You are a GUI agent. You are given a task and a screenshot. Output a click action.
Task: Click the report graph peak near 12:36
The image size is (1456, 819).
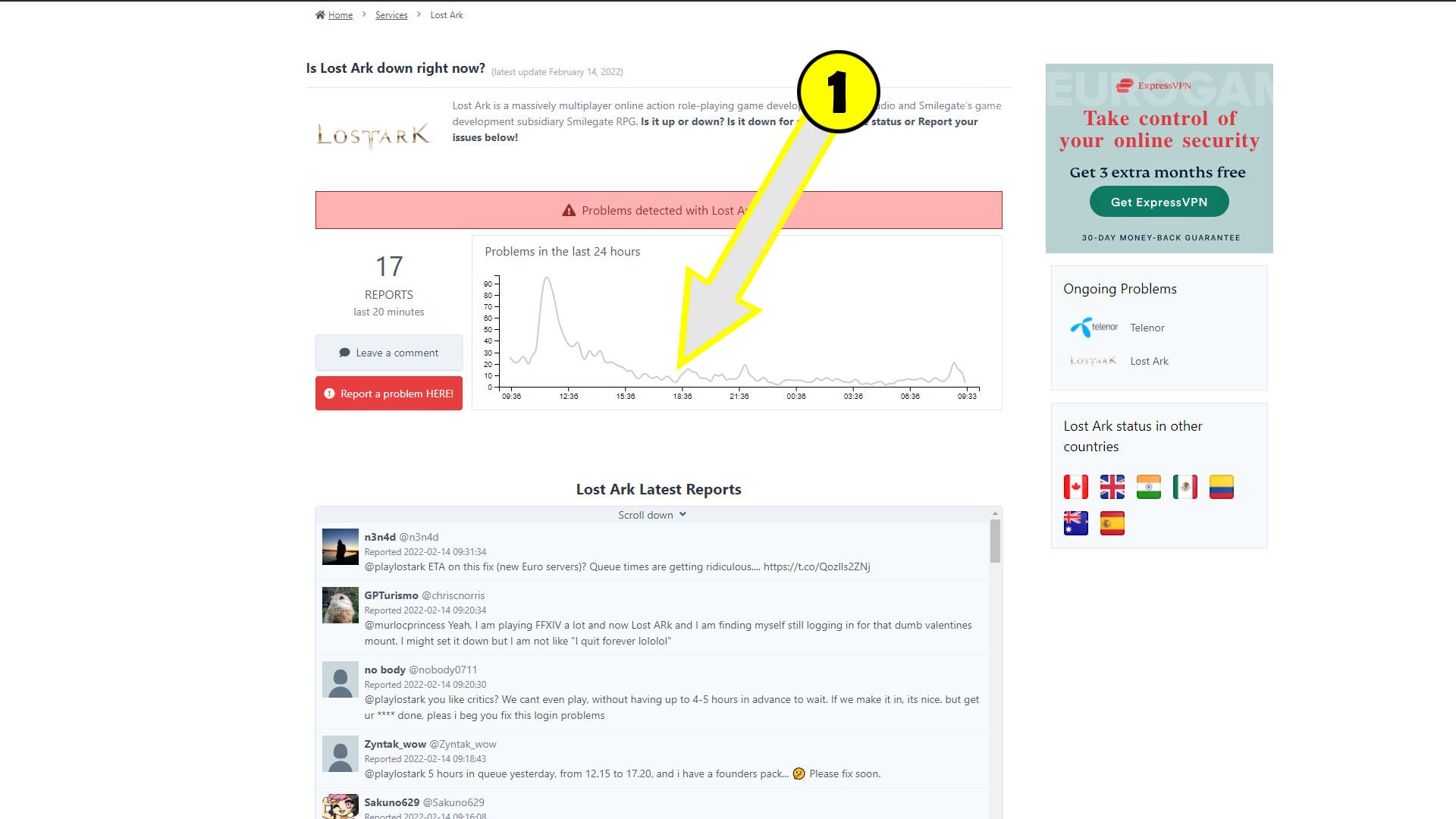547,278
